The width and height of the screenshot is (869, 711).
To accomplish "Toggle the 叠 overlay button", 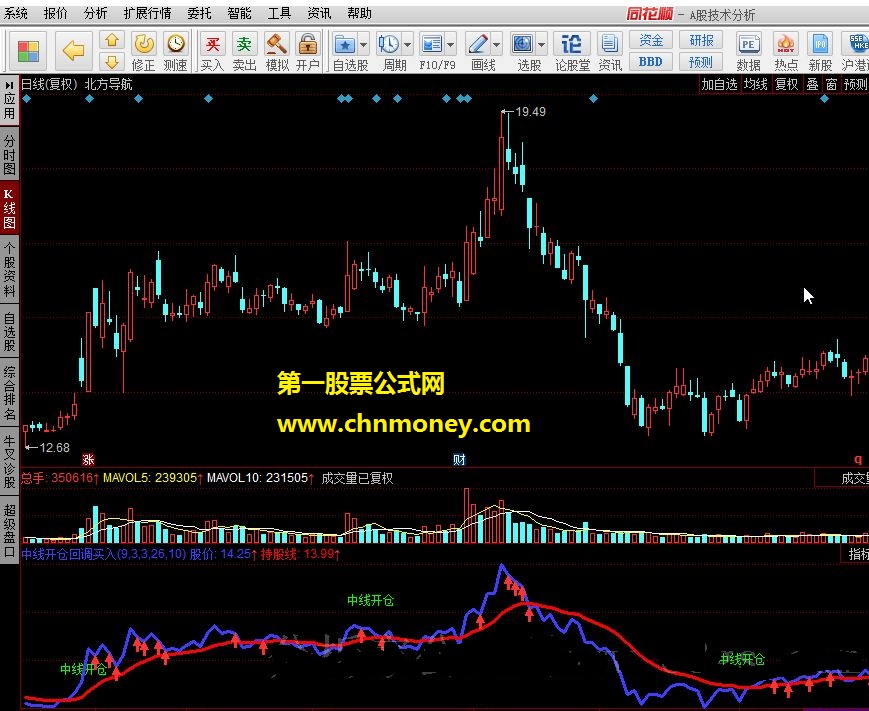I will point(812,85).
